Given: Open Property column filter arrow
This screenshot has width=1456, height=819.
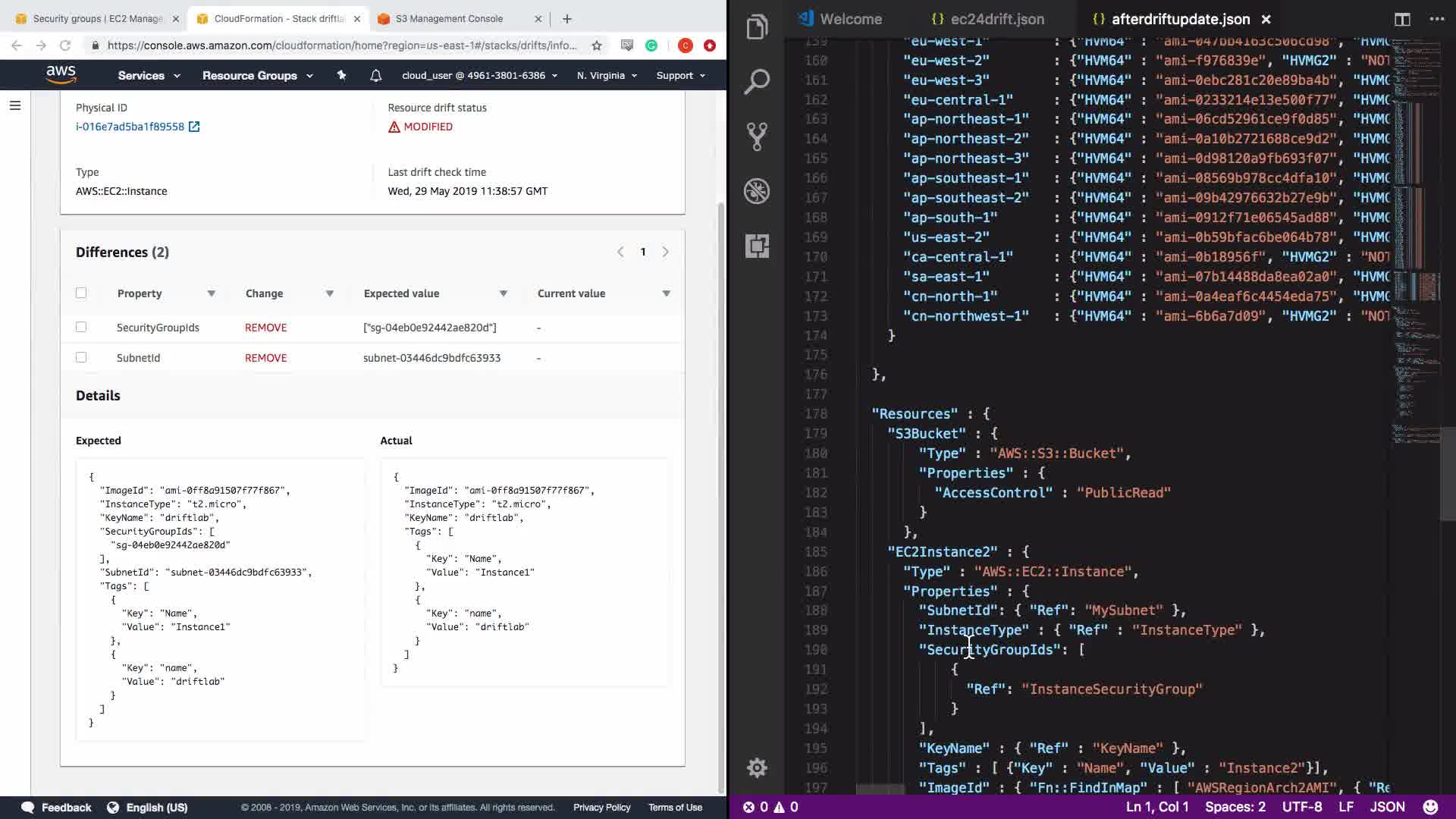Looking at the screenshot, I should pos(212,293).
